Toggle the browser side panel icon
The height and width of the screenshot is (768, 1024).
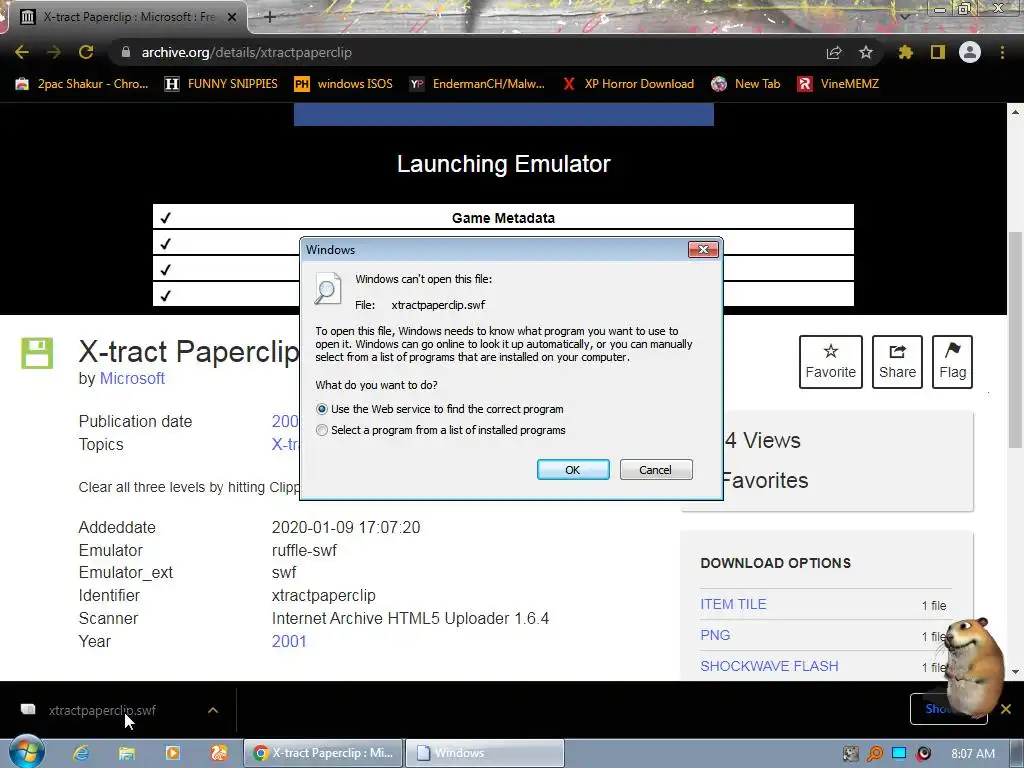pyautogui.click(x=938, y=52)
